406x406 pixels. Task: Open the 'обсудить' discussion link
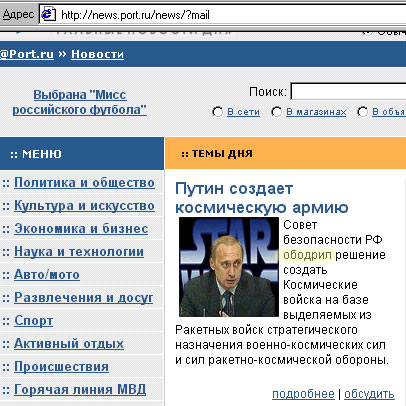pos(369,394)
